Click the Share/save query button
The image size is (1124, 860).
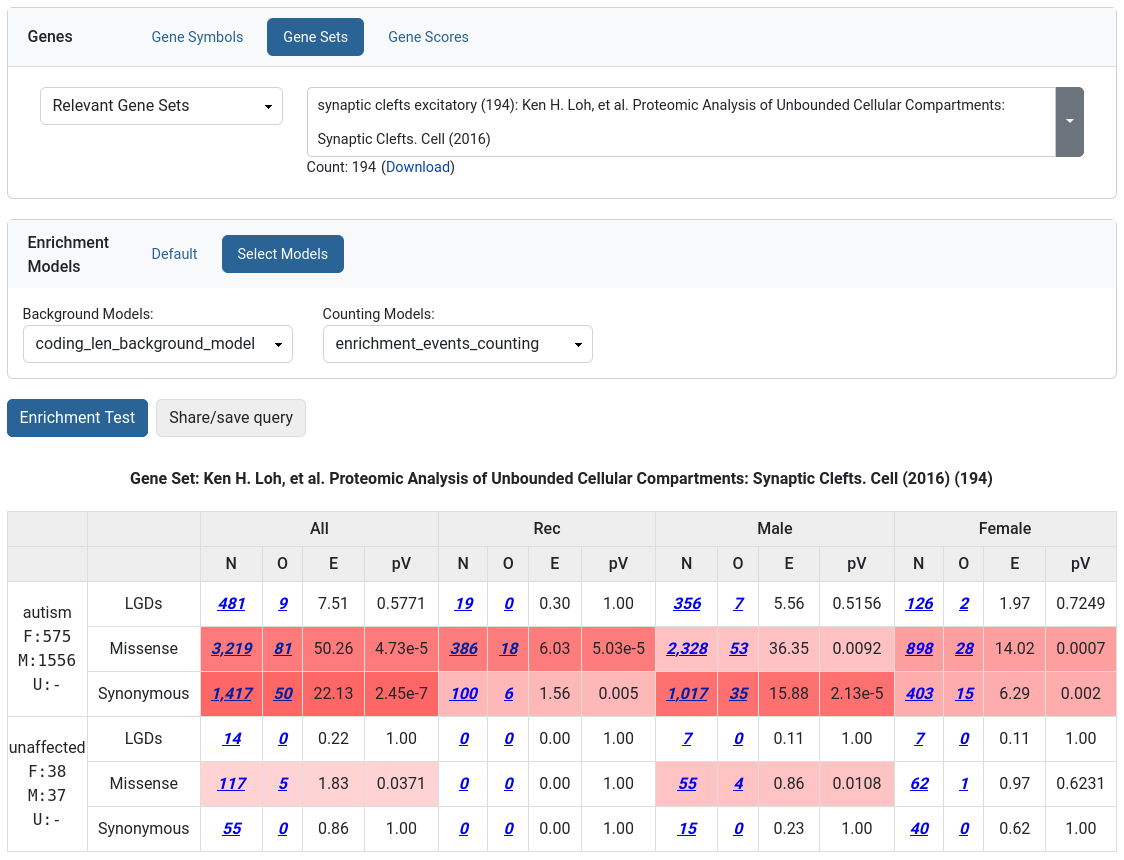(230, 418)
